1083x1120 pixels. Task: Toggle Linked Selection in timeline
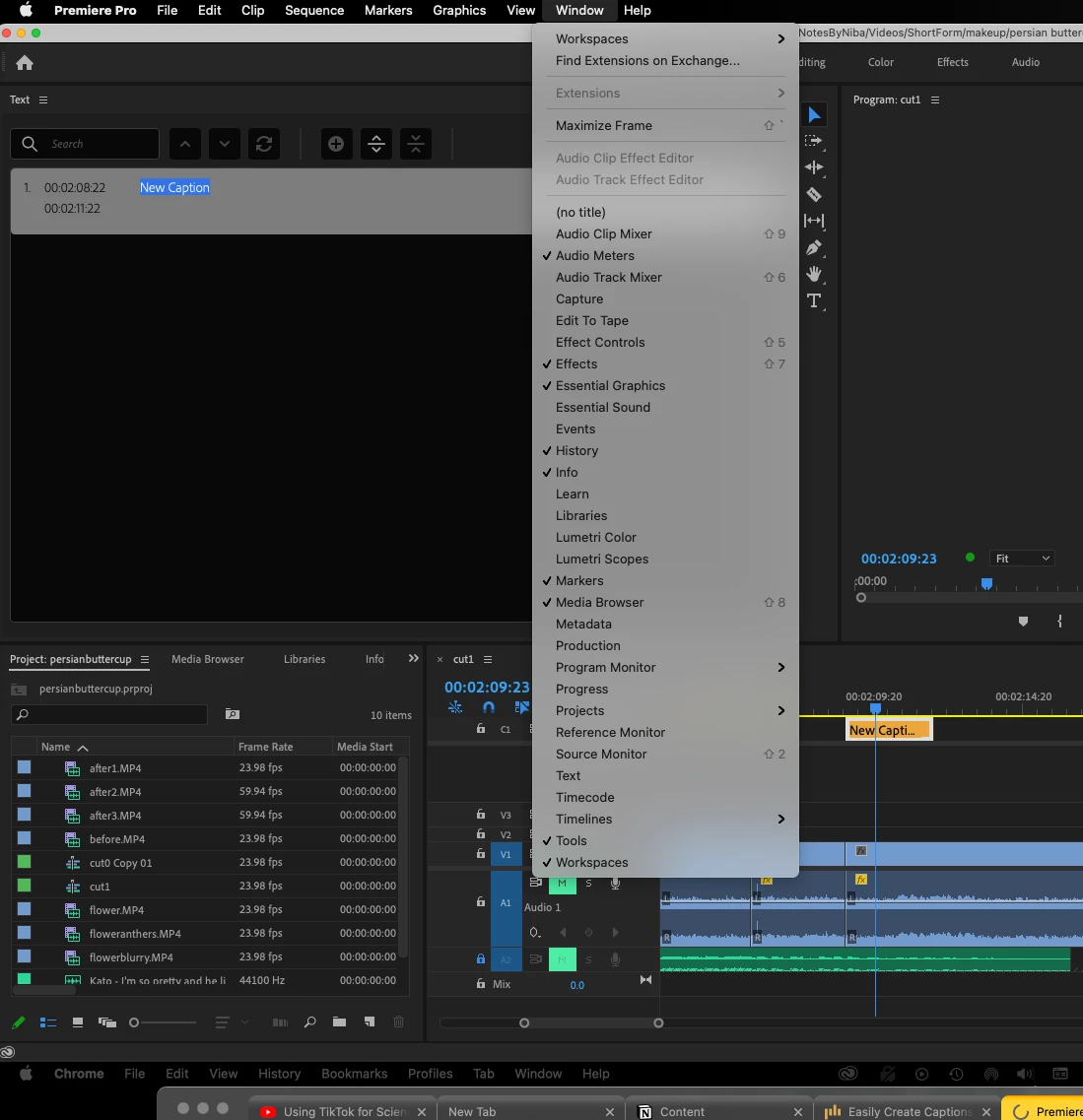(522, 707)
